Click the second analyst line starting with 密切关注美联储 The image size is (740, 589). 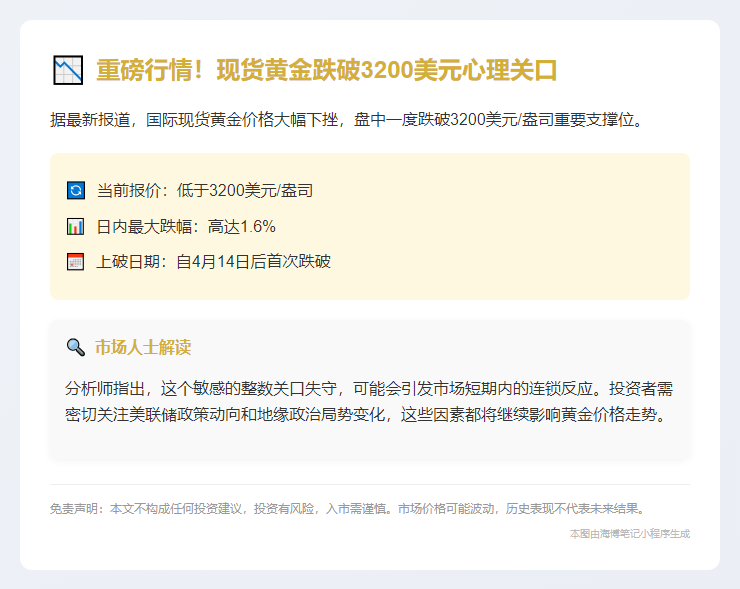[365, 414]
